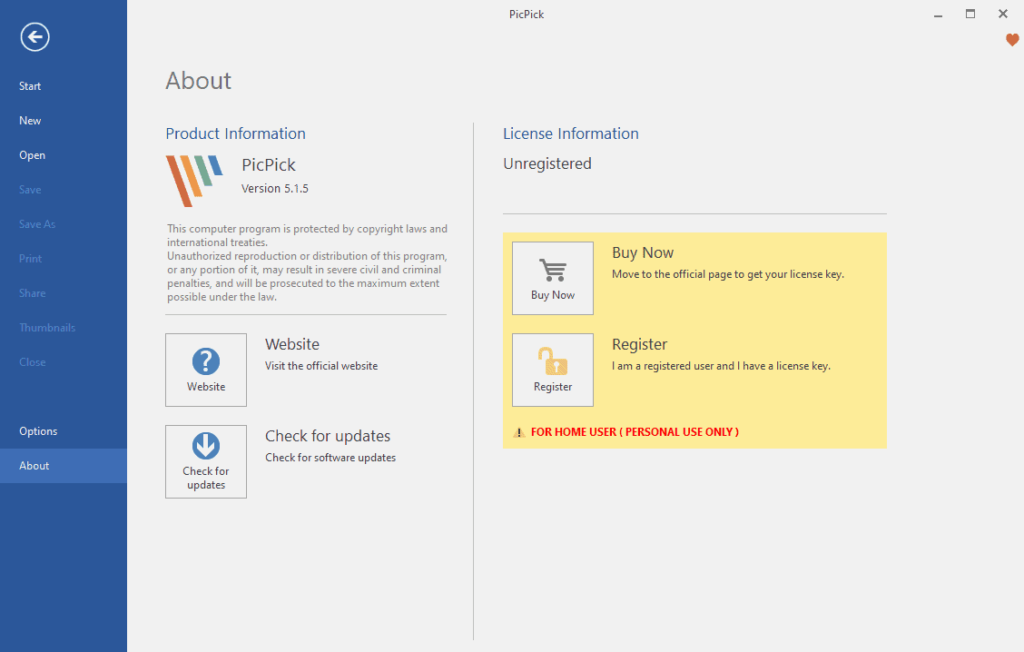Click the Check for updates download button
The width and height of the screenshot is (1024, 652).
(206, 462)
